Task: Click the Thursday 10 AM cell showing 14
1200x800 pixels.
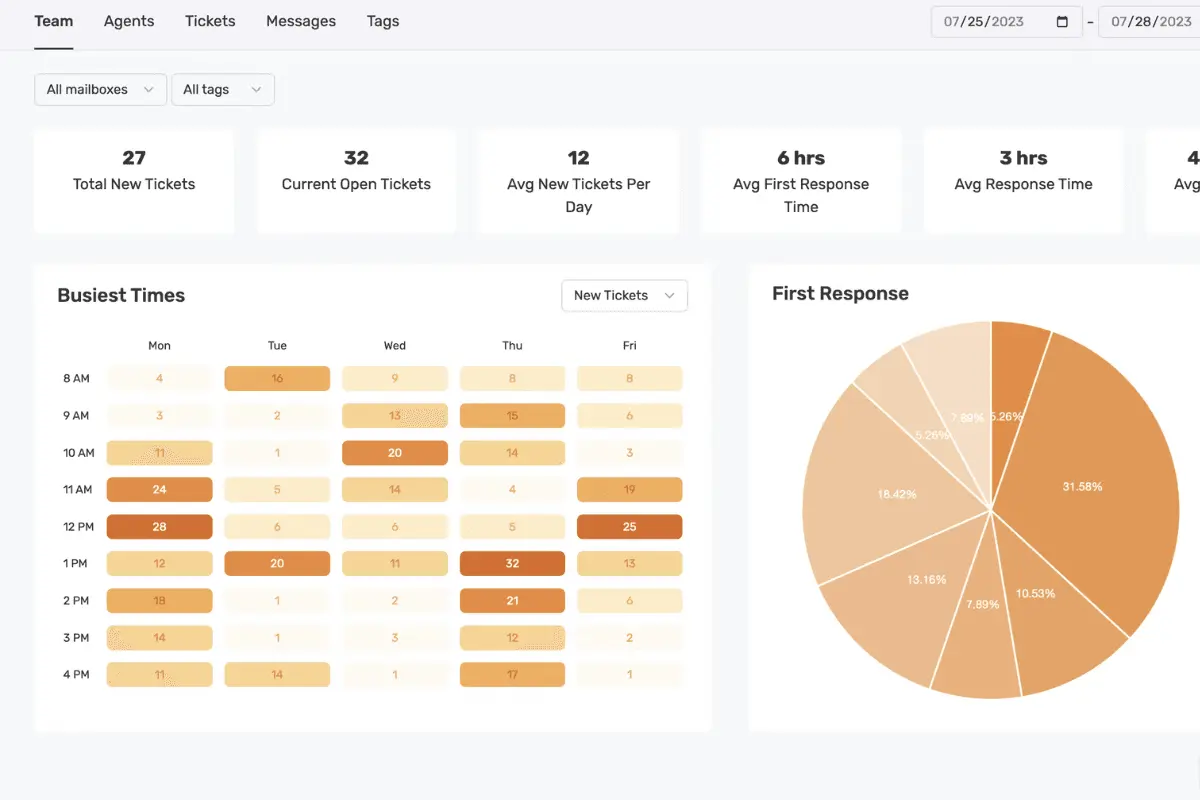Action: click(x=512, y=453)
